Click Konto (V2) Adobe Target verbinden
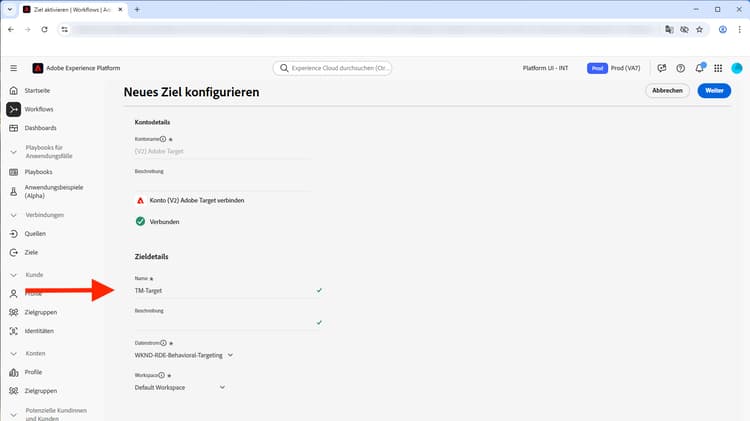Viewport: 750px width, 421px height. 197,200
